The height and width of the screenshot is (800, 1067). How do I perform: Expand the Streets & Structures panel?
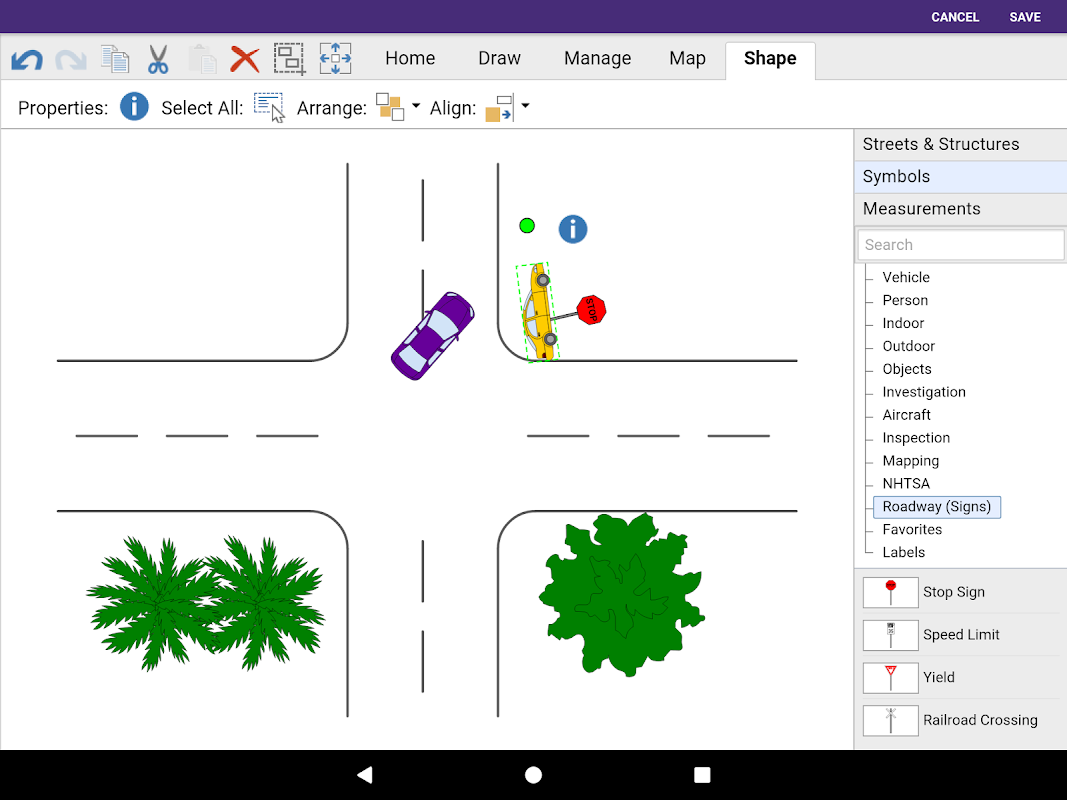(960, 144)
